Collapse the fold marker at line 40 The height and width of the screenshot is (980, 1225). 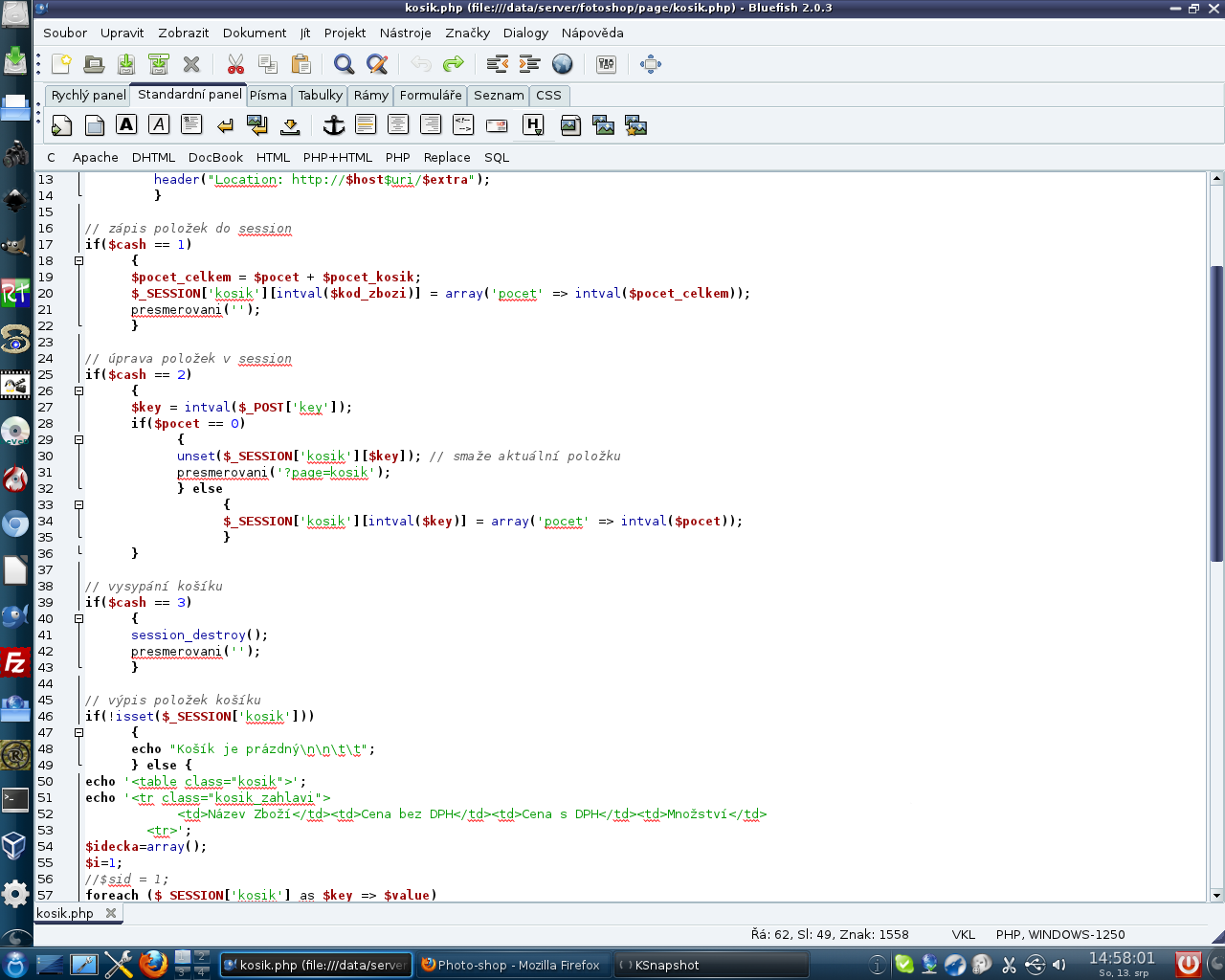(79, 618)
